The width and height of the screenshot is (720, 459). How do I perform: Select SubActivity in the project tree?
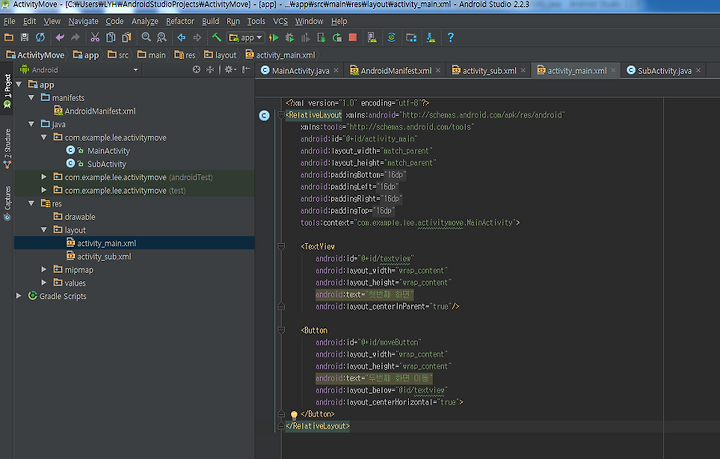[107, 164]
